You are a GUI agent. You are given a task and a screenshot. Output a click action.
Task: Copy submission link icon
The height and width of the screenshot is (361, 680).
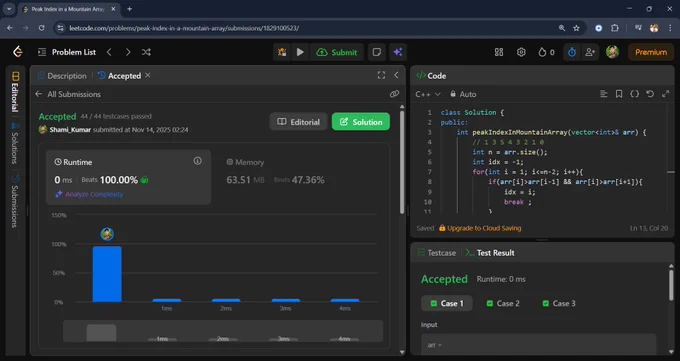click(394, 94)
